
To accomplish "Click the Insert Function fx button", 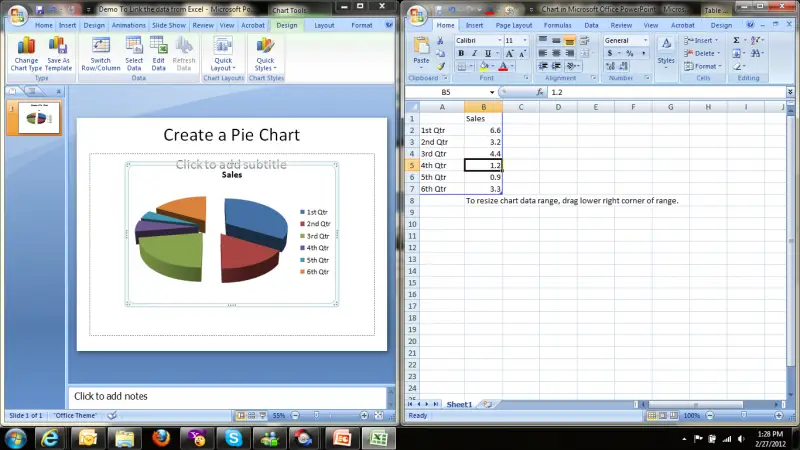I will tap(540, 92).
